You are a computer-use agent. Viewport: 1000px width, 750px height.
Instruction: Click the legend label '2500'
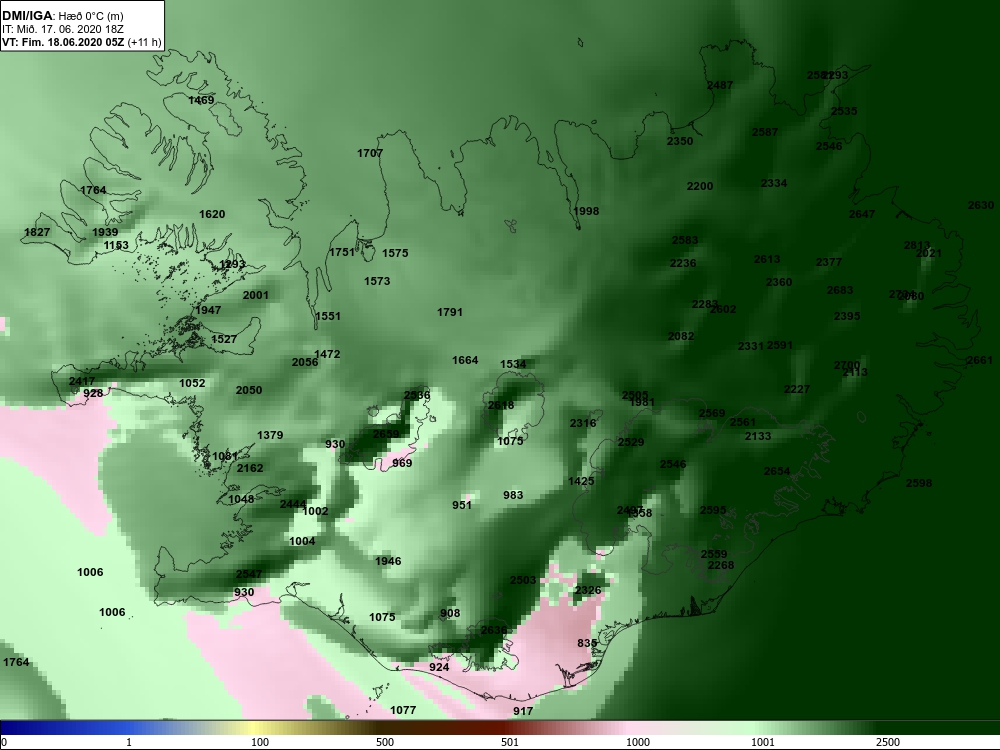pos(887,742)
